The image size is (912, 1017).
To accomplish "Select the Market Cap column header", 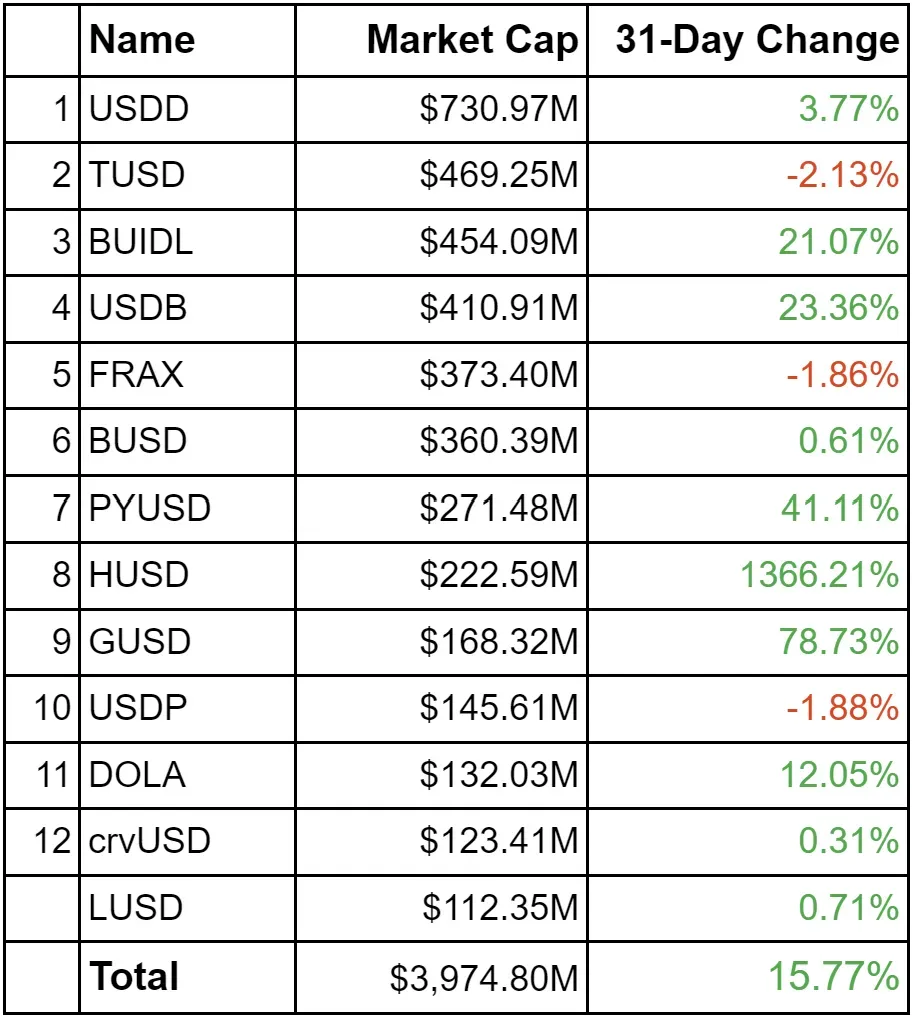I will [x=472, y=41].
